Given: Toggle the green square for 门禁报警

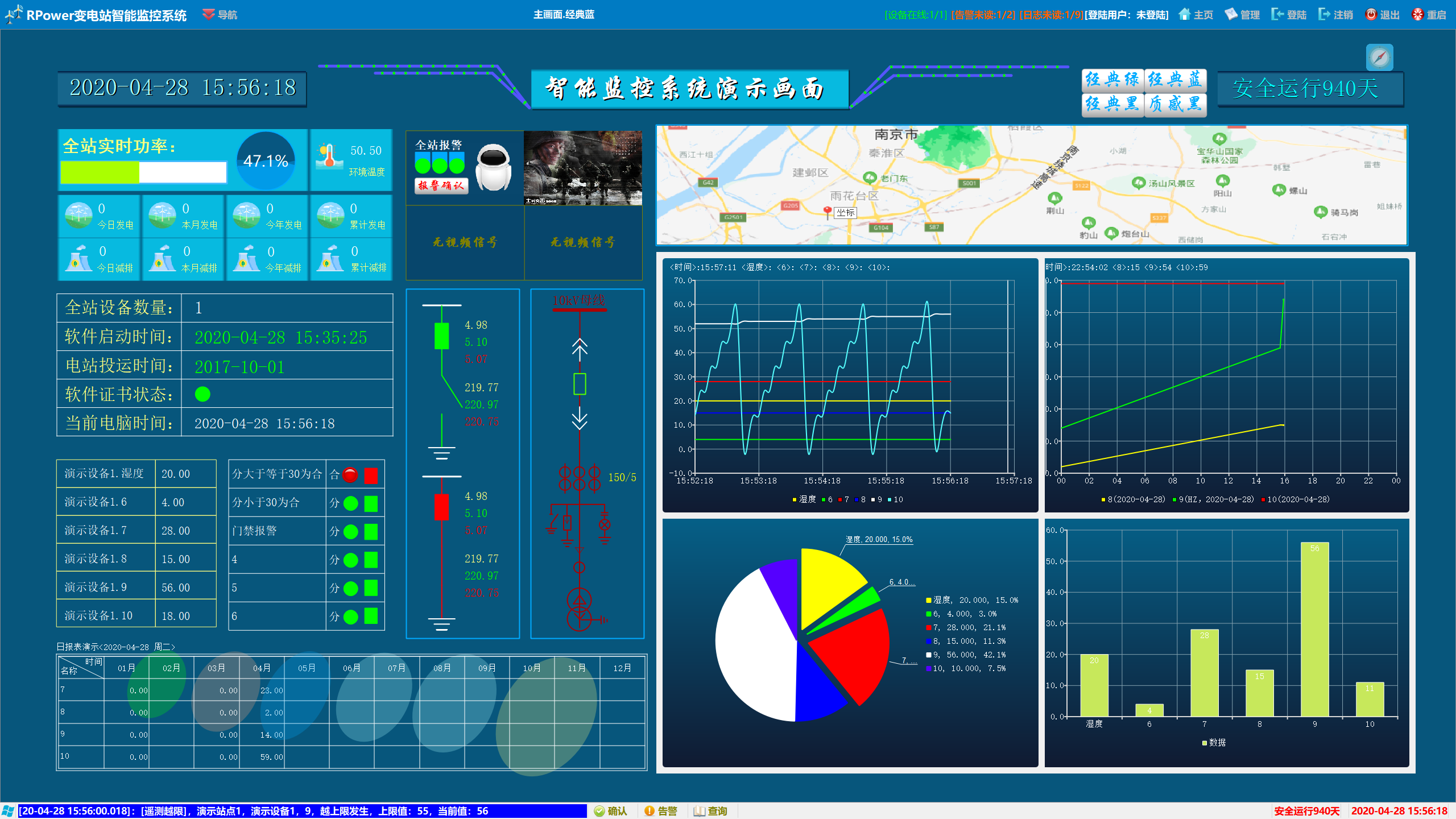Looking at the screenshot, I should click(371, 532).
